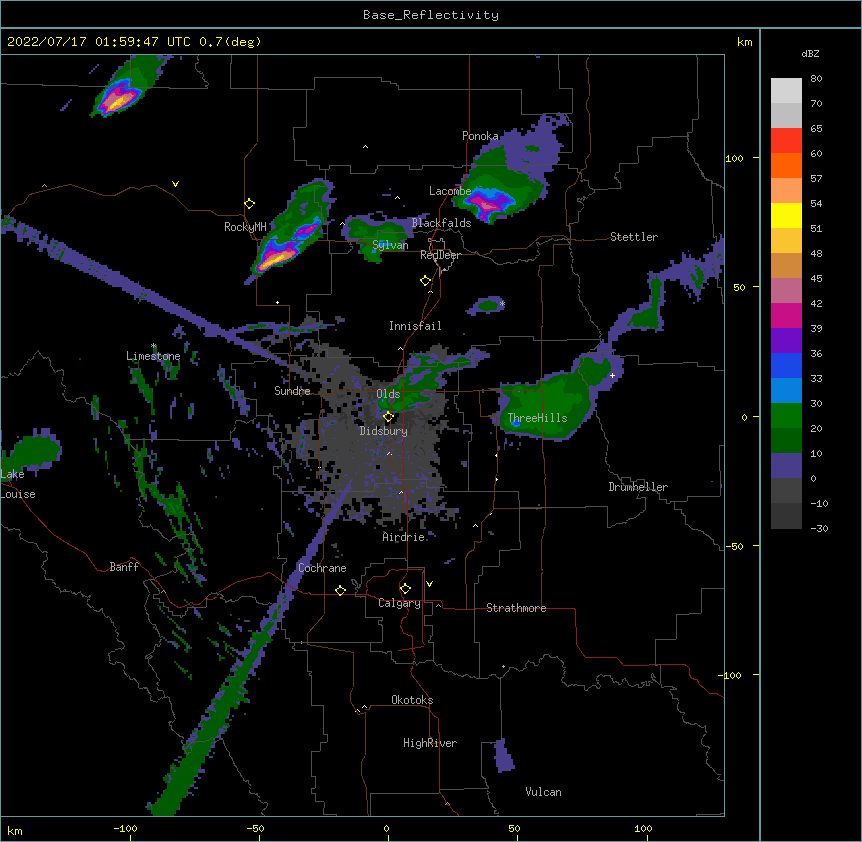Select the yellow diamond marker south of RedDeer
Screen dimensions: 862x842
tap(425, 281)
